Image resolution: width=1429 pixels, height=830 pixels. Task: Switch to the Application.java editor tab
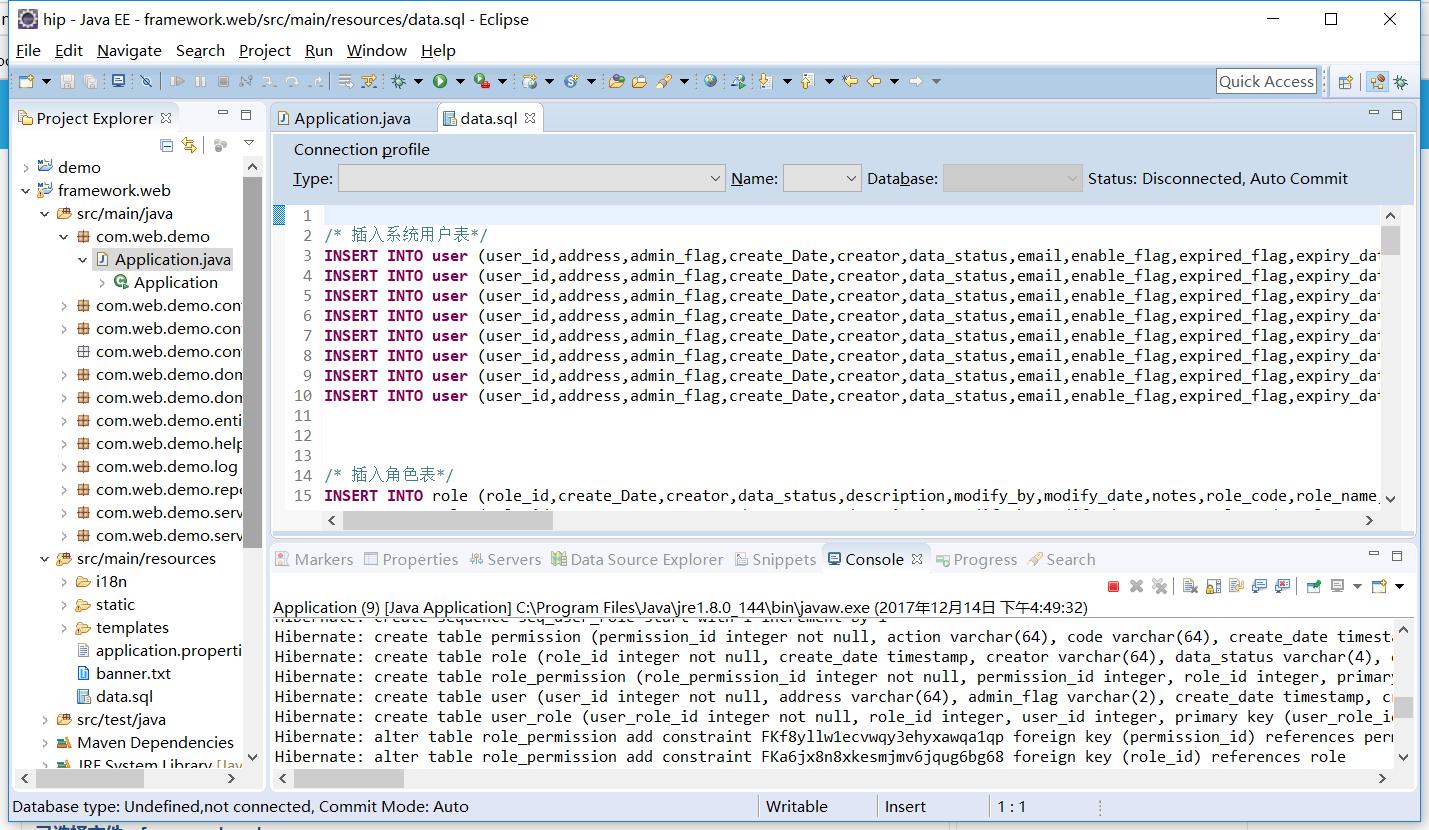[x=352, y=118]
